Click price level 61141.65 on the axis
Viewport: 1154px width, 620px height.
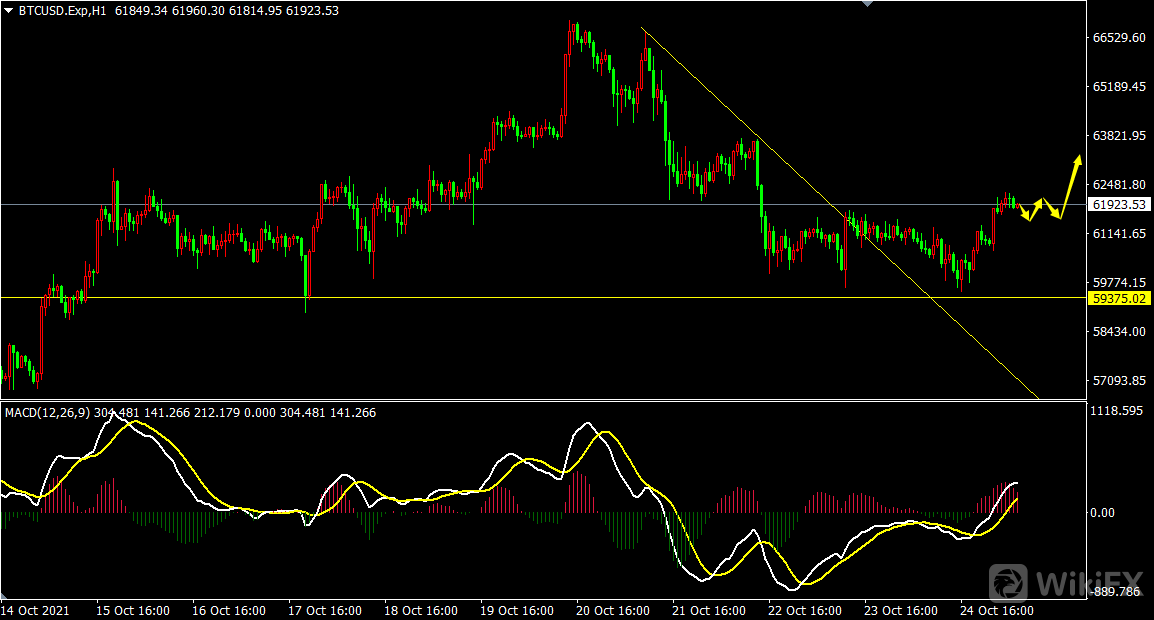1119,233
